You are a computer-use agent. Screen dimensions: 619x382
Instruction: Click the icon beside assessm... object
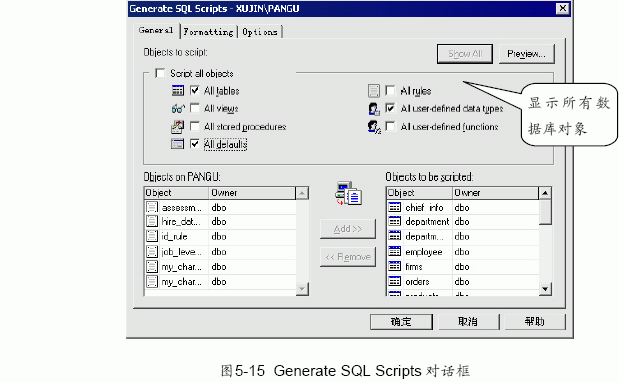tap(152, 207)
